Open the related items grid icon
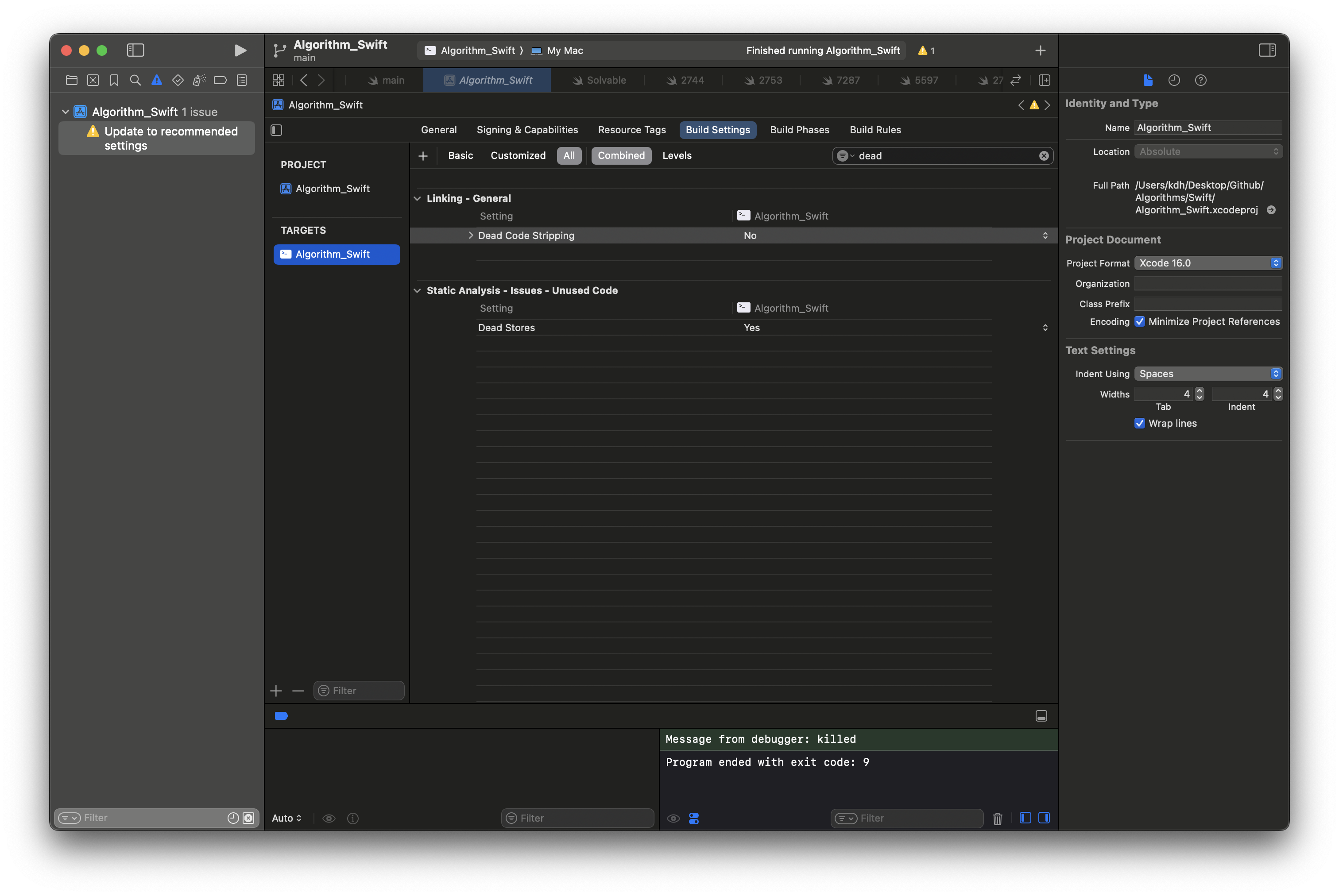The image size is (1339, 896). (279, 81)
